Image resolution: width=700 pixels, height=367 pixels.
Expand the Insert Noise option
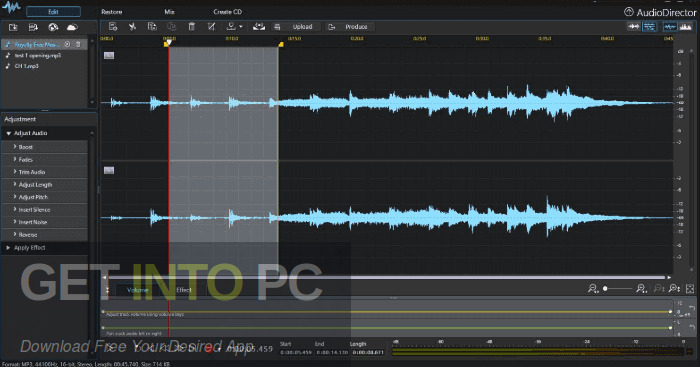click(x=44, y=222)
